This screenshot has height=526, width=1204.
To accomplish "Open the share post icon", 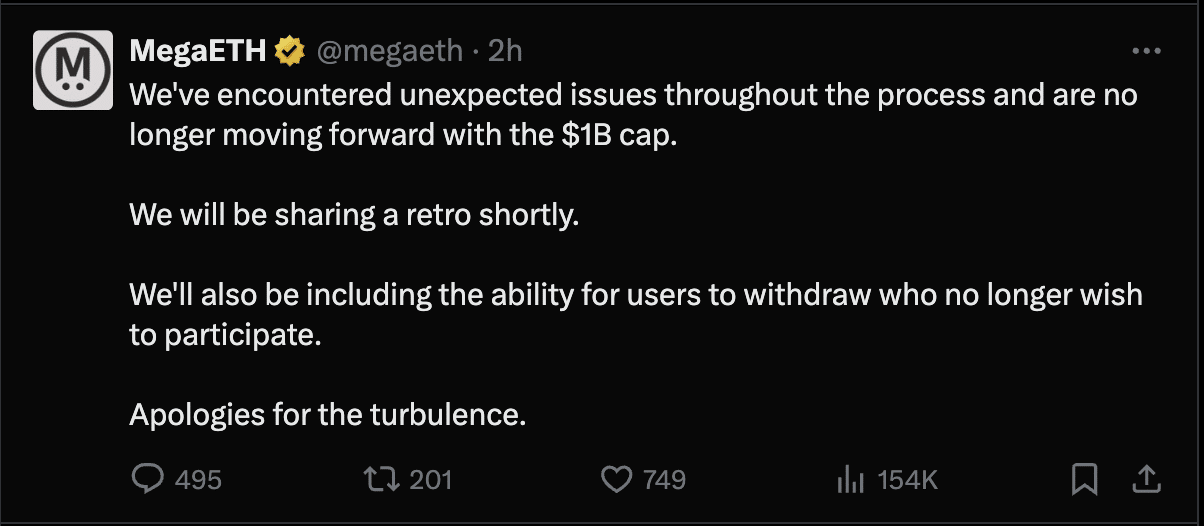I will [x=1144, y=479].
